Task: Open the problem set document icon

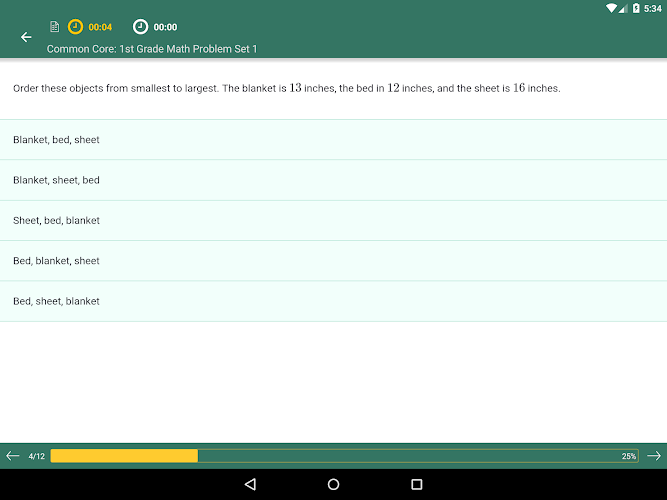Action: [x=54, y=27]
